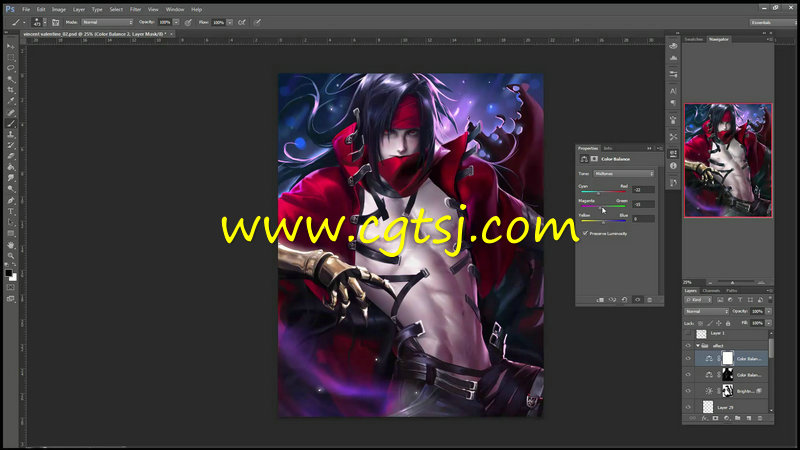Hide the effect group eye icon
Image resolution: width=800 pixels, height=450 pixels.
pos(688,346)
